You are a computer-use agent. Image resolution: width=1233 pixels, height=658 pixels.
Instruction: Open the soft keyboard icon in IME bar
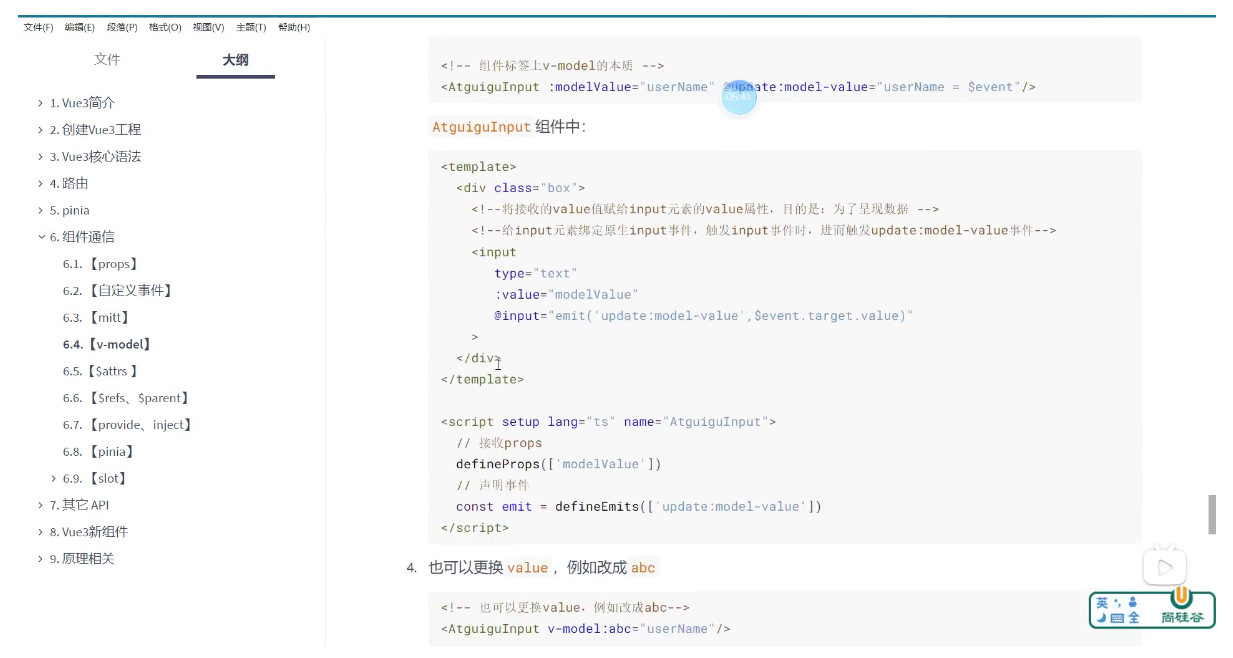click(1117, 618)
